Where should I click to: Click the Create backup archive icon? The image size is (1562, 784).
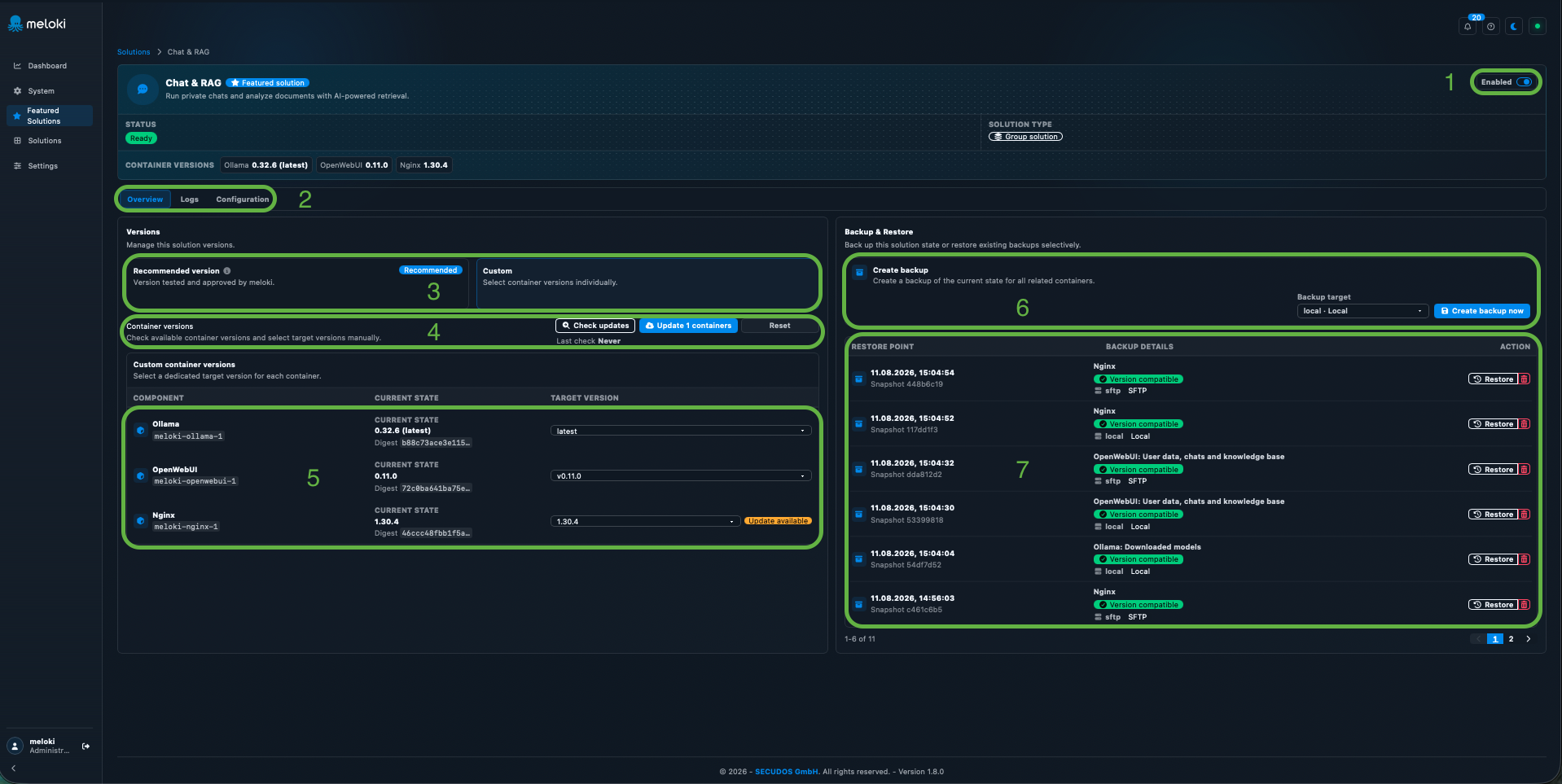click(859, 273)
